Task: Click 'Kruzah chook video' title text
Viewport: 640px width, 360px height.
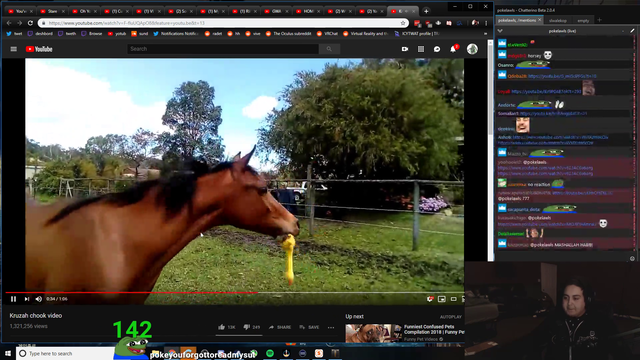Action: point(36,316)
